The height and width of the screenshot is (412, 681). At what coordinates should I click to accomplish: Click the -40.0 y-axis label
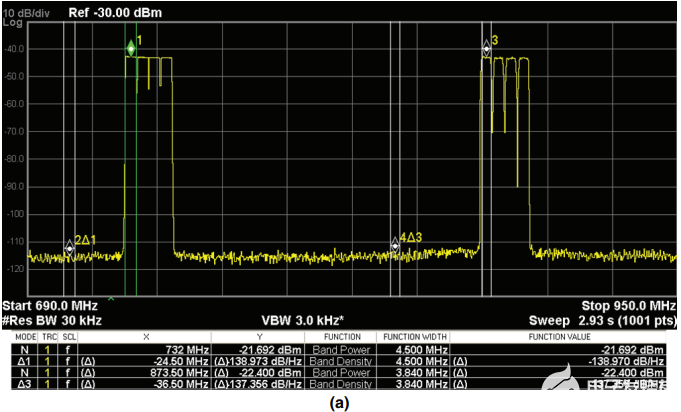click(14, 49)
